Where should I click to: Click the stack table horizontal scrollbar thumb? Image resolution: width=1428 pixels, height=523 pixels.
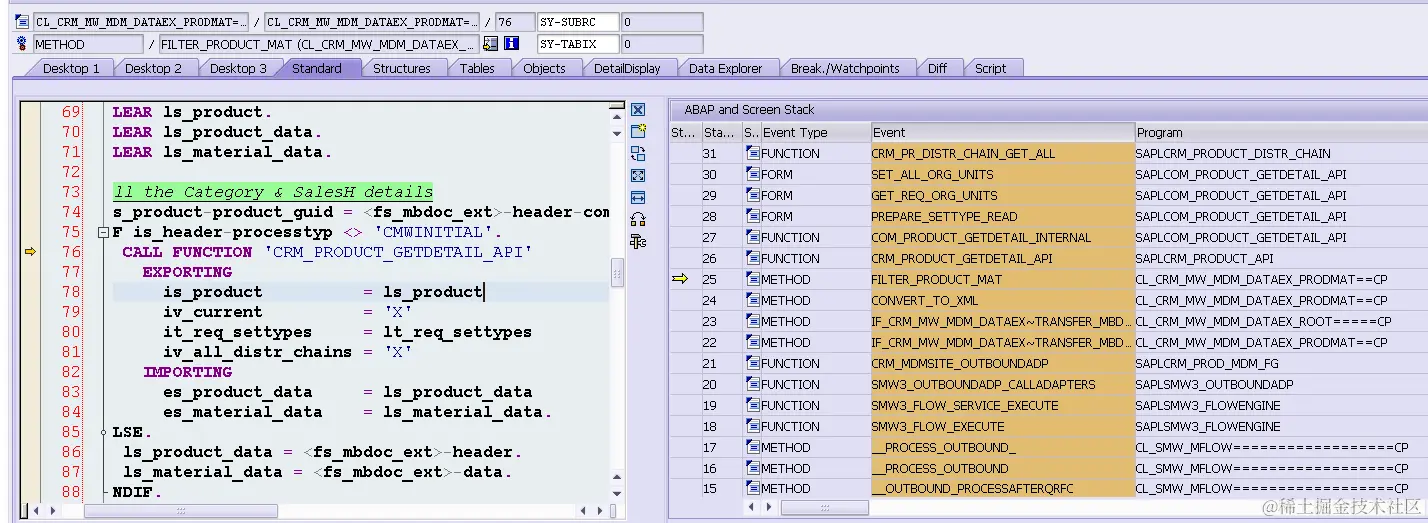[x=824, y=509]
